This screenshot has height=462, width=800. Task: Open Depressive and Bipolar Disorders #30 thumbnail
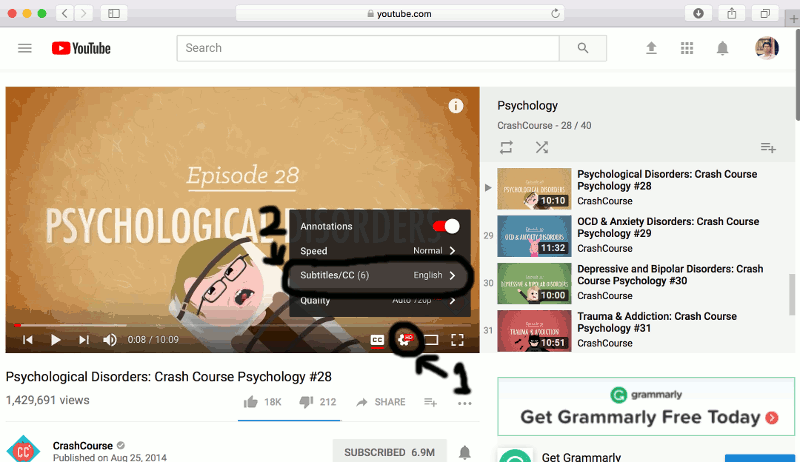click(534, 284)
